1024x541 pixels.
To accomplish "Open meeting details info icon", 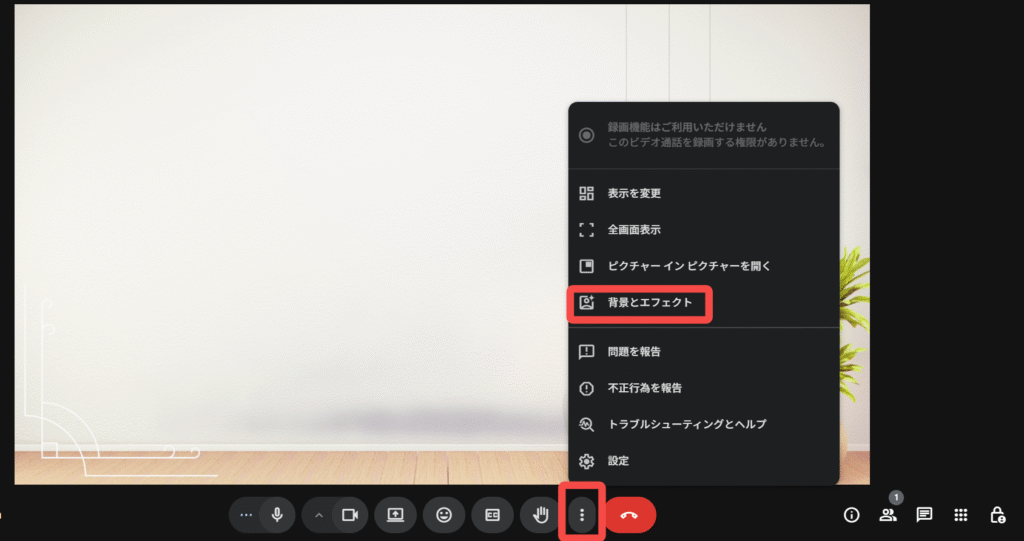I will pyautogui.click(x=852, y=515).
